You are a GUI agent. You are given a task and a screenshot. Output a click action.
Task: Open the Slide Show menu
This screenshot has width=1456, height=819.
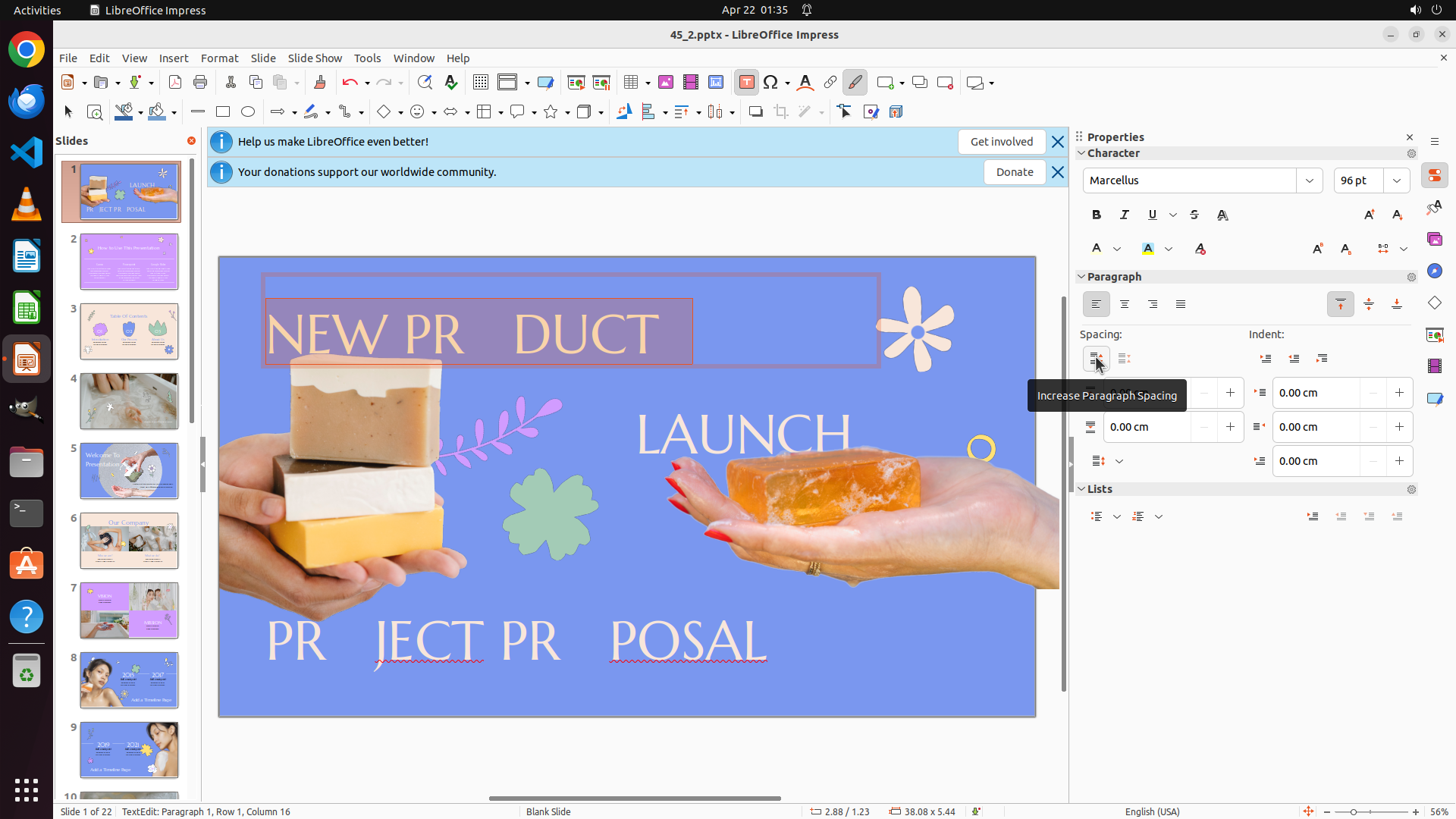click(x=315, y=58)
